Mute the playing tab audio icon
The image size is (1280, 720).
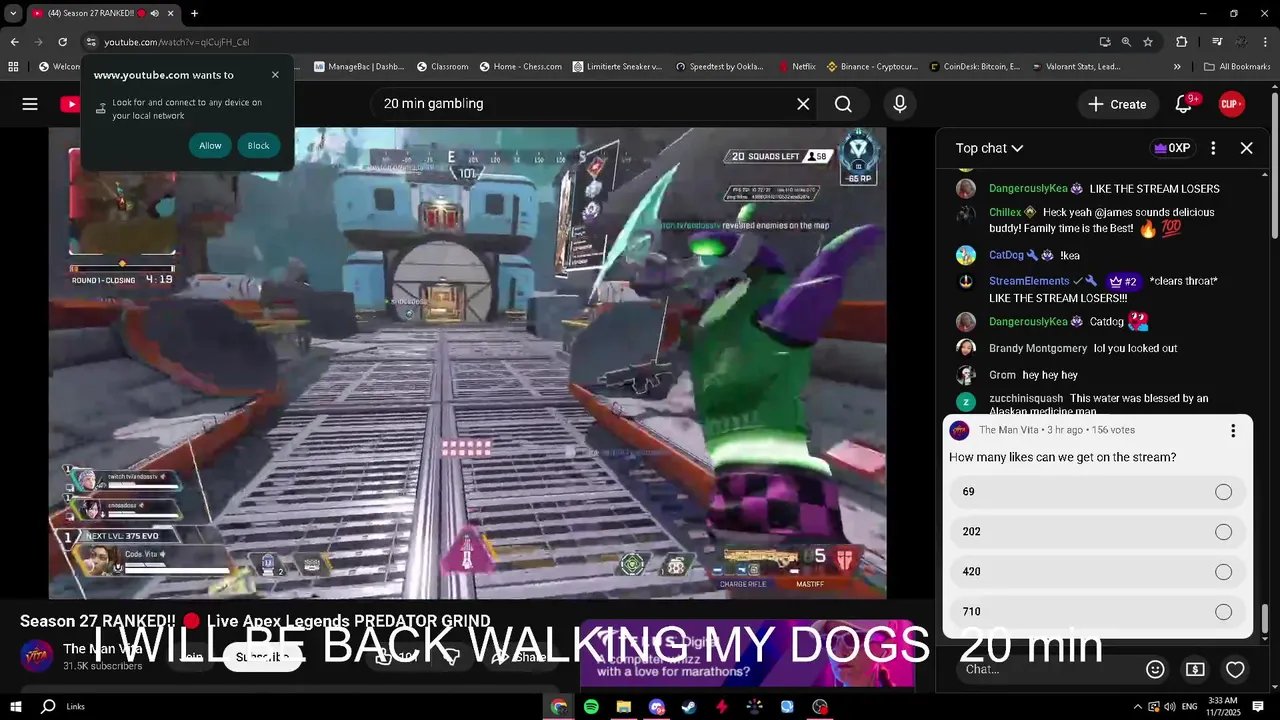pyautogui.click(x=154, y=13)
